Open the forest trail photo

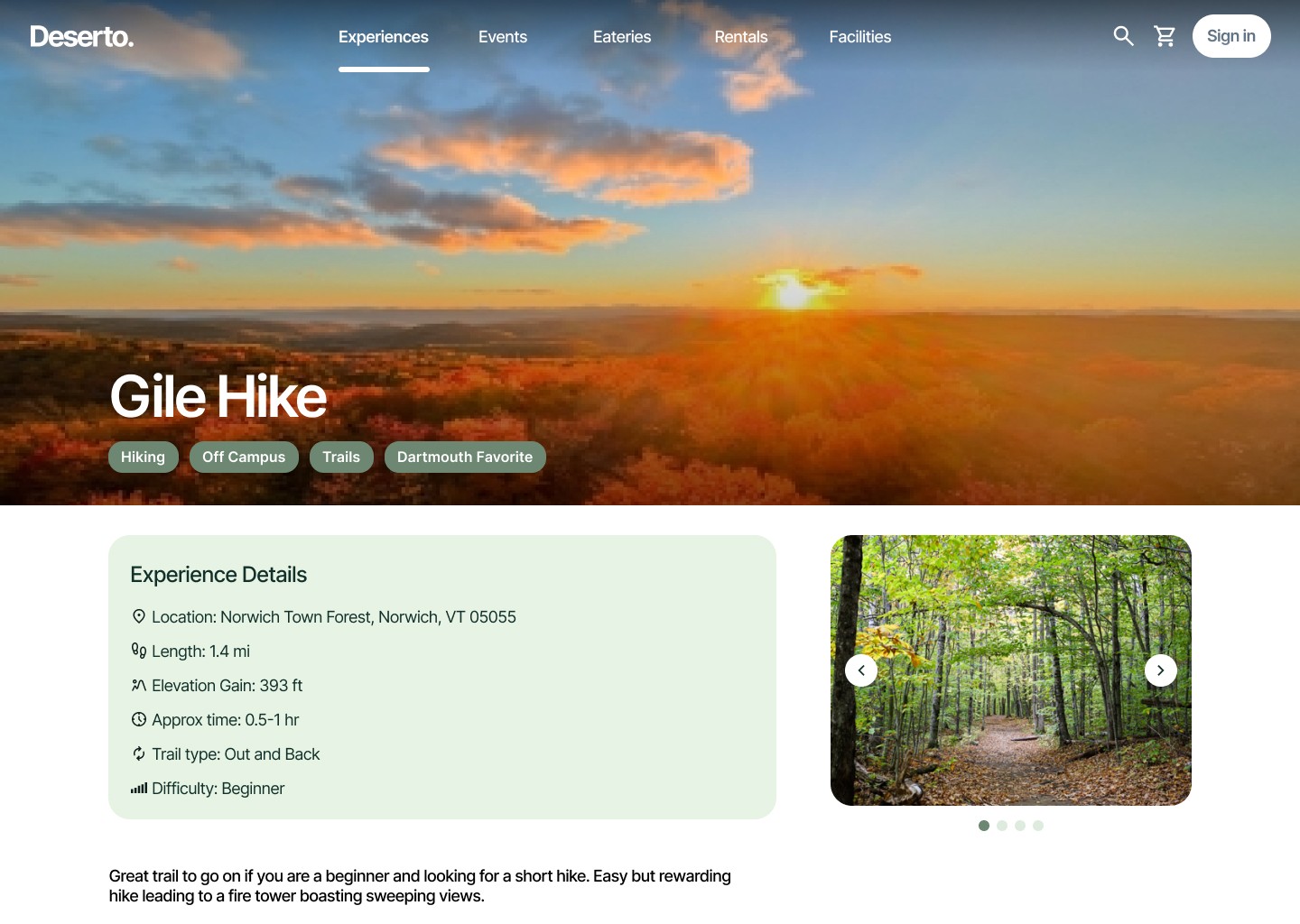point(1011,670)
